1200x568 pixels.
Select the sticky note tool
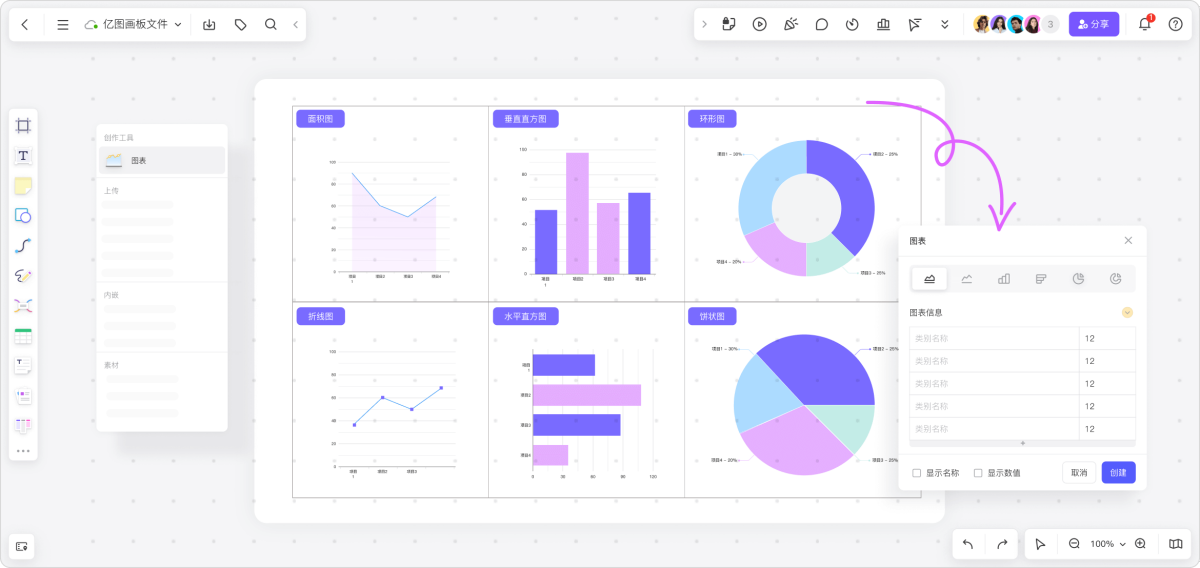(x=23, y=186)
